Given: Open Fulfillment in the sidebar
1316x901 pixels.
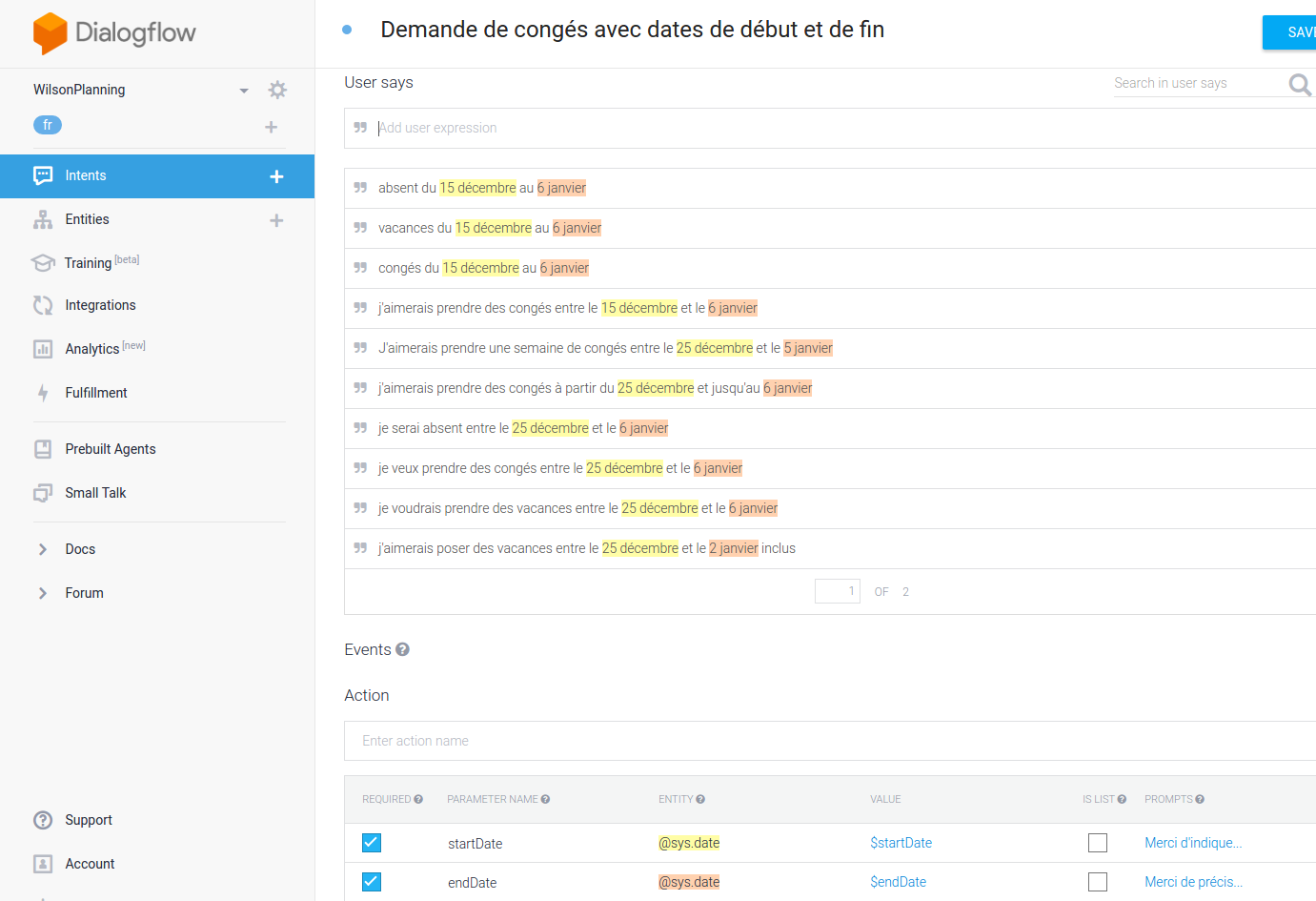Looking at the screenshot, I should pos(95,393).
